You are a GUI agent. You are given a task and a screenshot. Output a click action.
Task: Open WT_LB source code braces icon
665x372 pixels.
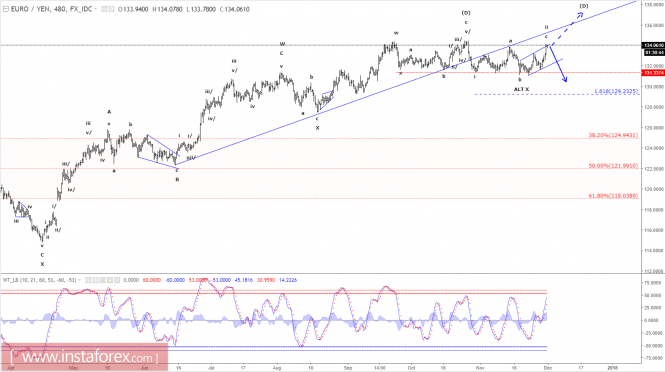[x=103, y=280]
